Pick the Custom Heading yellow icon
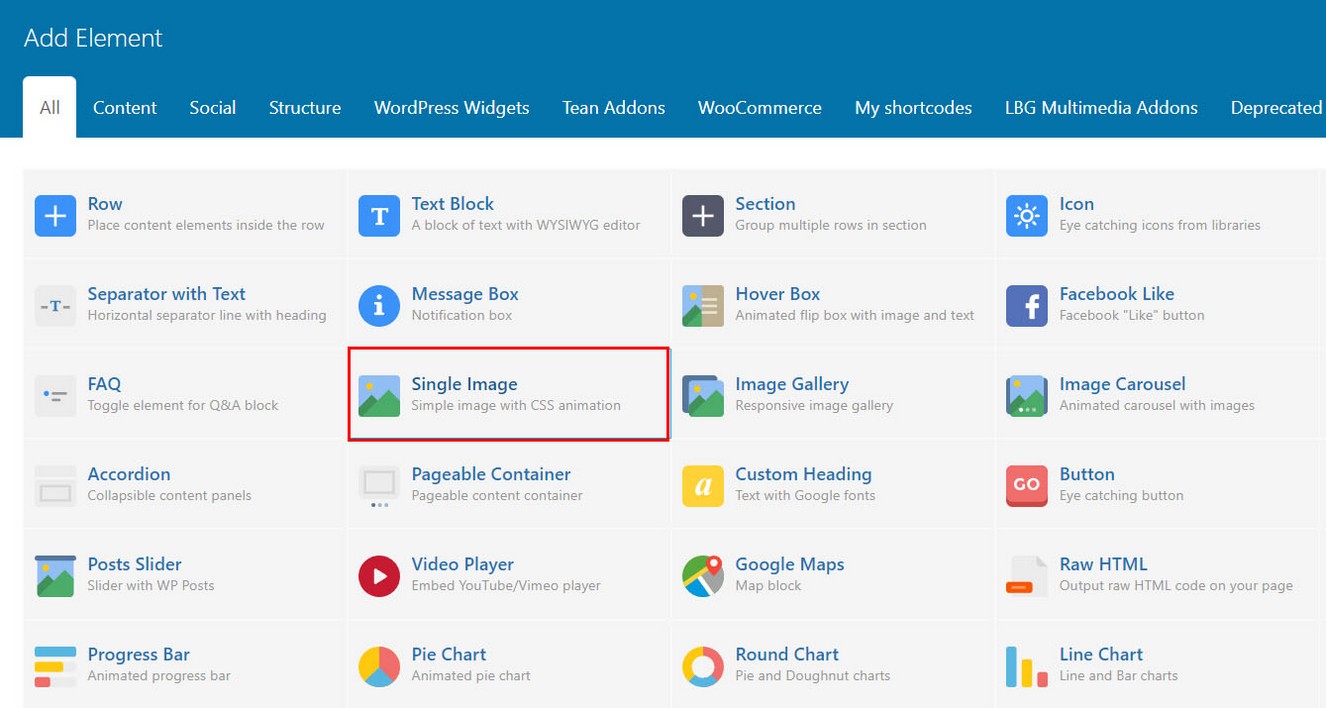The width and height of the screenshot is (1326, 708). pyautogui.click(x=703, y=486)
